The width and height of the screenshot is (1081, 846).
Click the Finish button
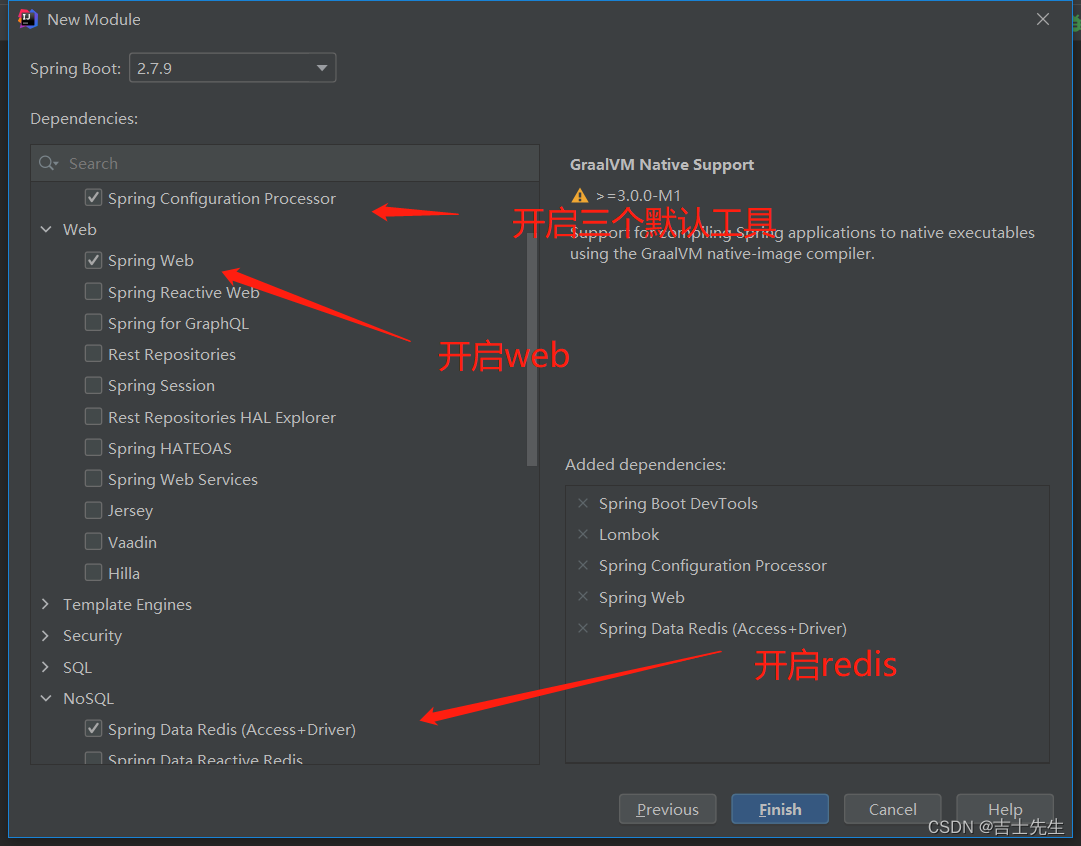click(x=779, y=809)
